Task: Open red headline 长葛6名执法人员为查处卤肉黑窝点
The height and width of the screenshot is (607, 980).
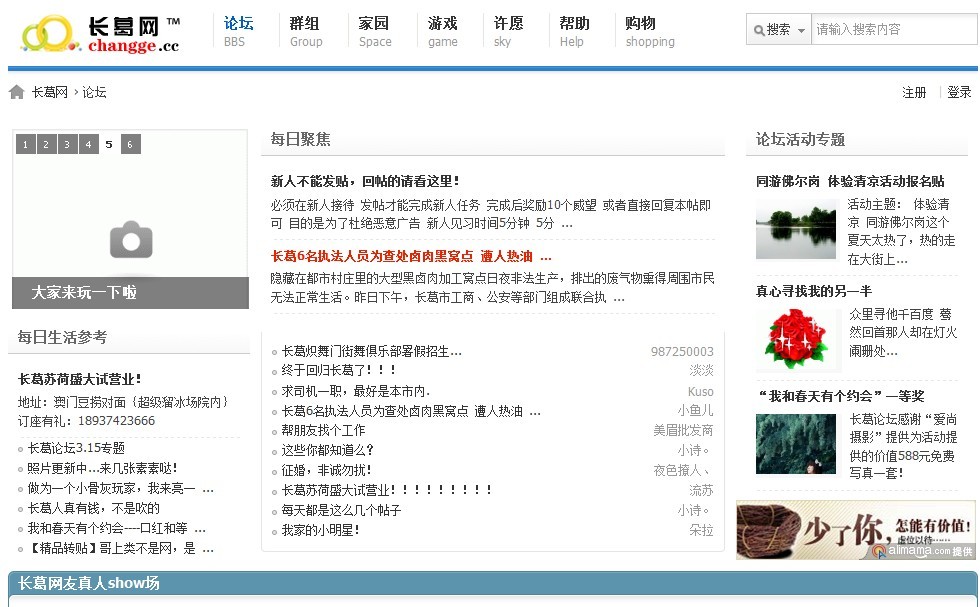Action: pyautogui.click(x=411, y=256)
